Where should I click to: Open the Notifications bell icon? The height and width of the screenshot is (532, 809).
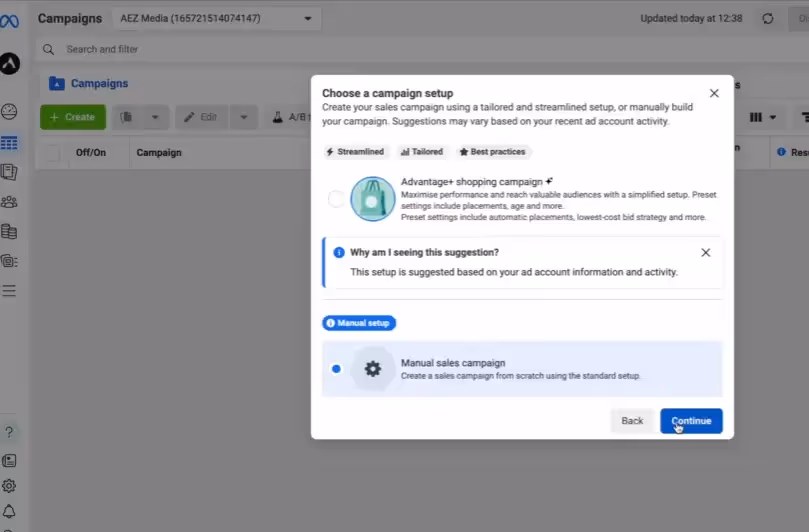pos(9,511)
